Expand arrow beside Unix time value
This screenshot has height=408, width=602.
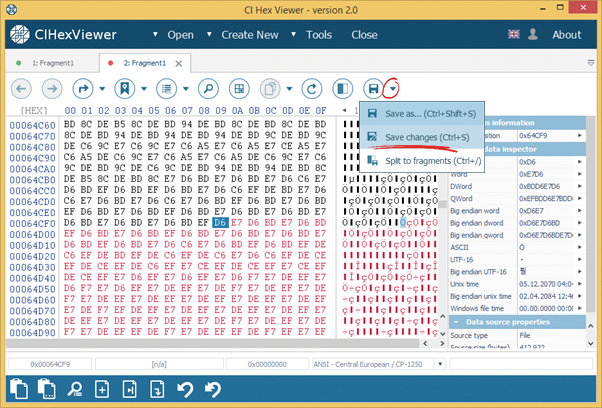pyautogui.click(x=580, y=284)
